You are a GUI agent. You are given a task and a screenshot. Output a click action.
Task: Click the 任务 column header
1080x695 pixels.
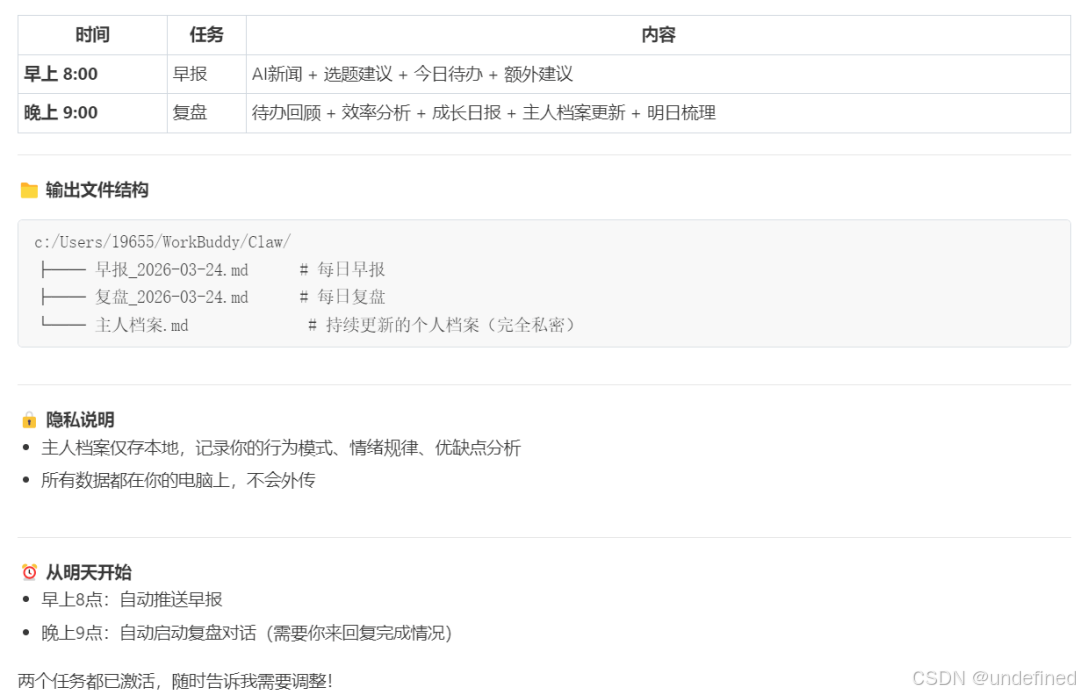coord(207,35)
